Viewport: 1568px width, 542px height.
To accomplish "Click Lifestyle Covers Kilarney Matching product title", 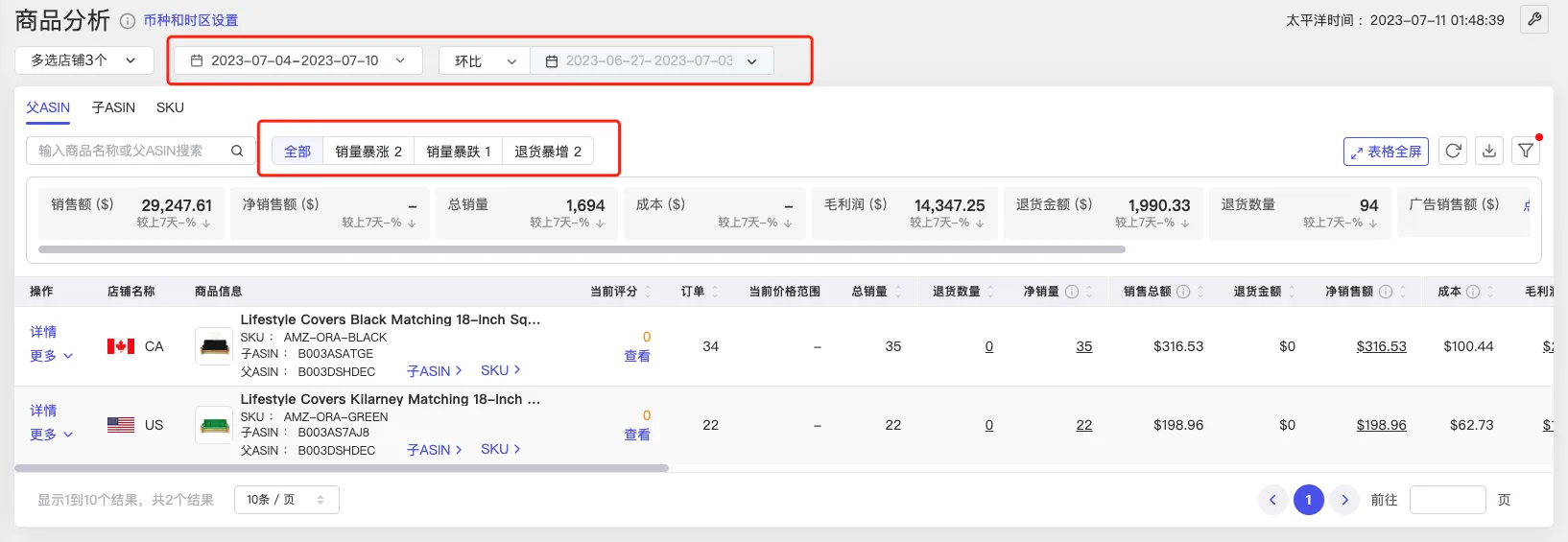I will (391, 399).
